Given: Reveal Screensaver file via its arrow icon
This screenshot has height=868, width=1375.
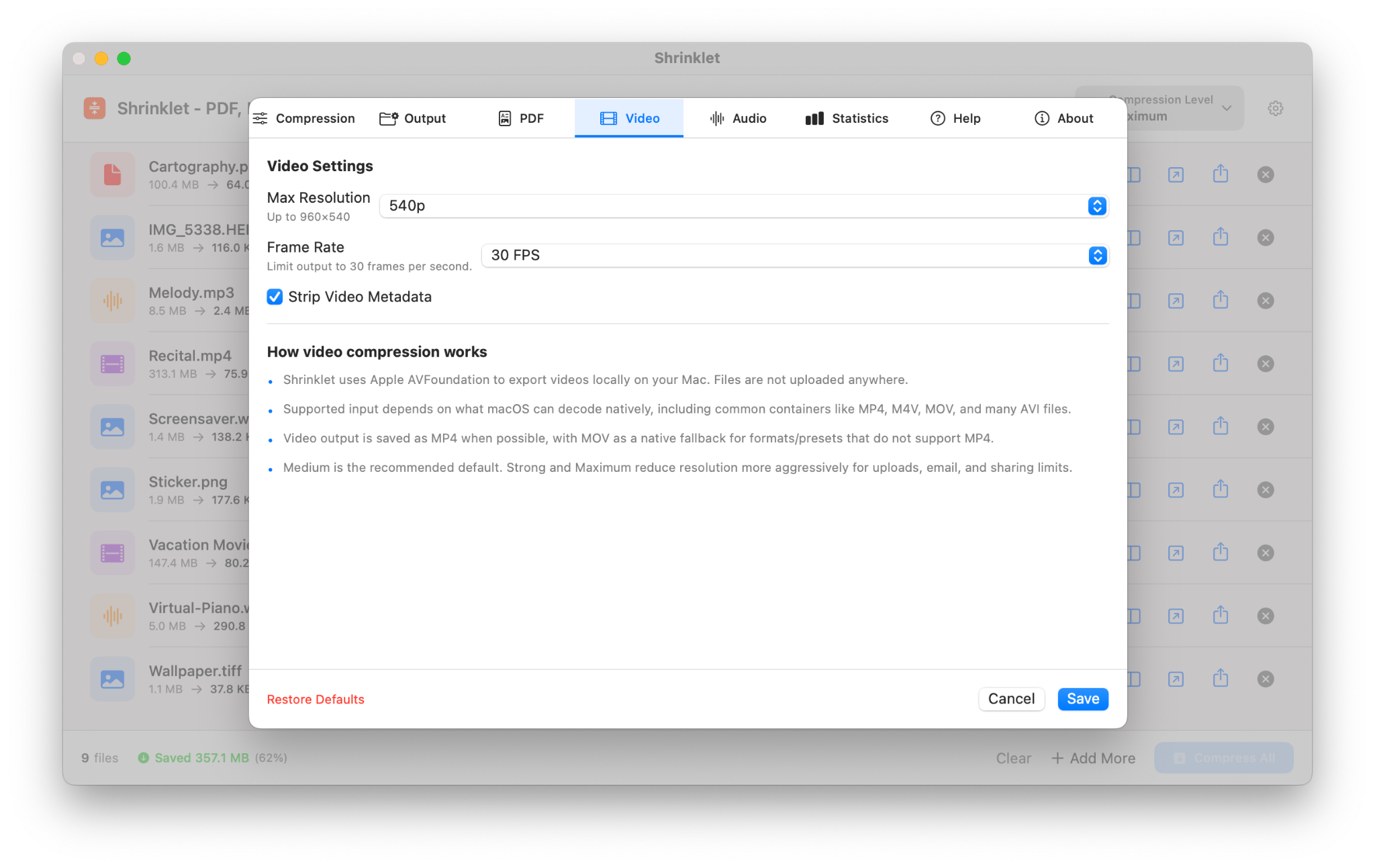Looking at the screenshot, I should pos(1176,428).
